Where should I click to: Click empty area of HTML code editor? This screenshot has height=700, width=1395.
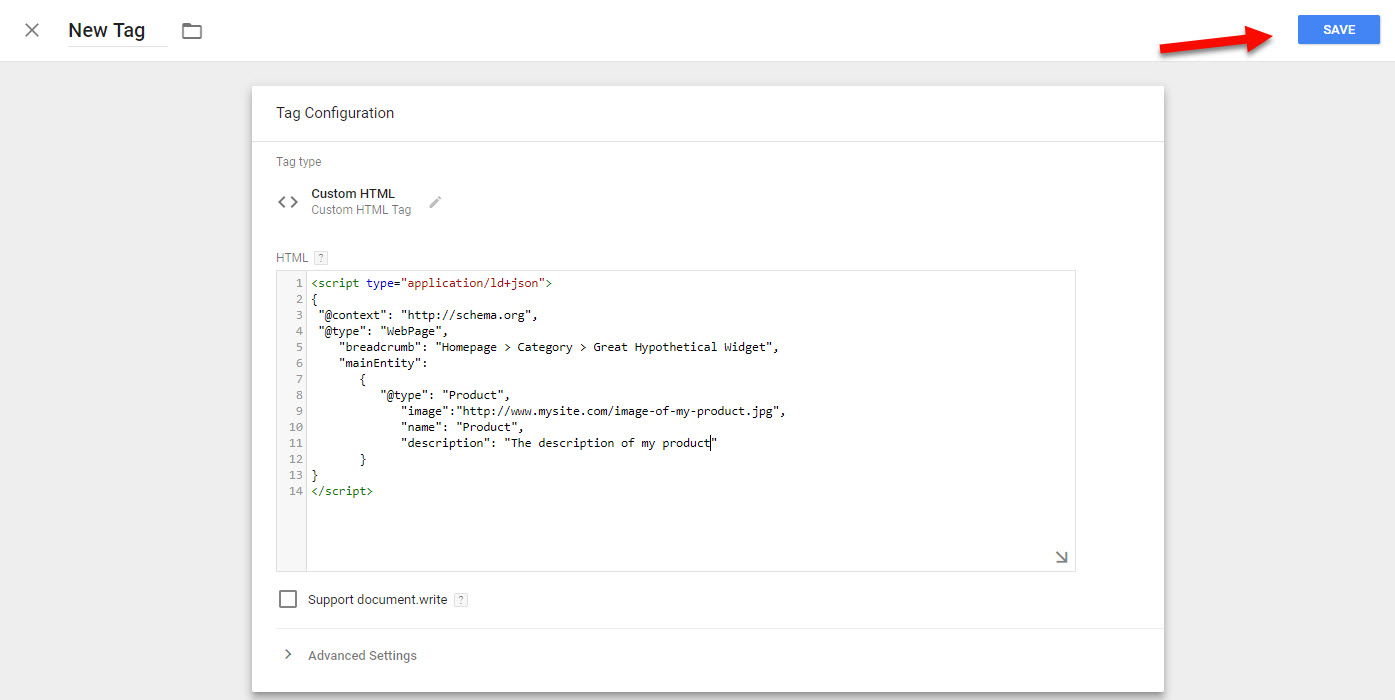coord(690,530)
